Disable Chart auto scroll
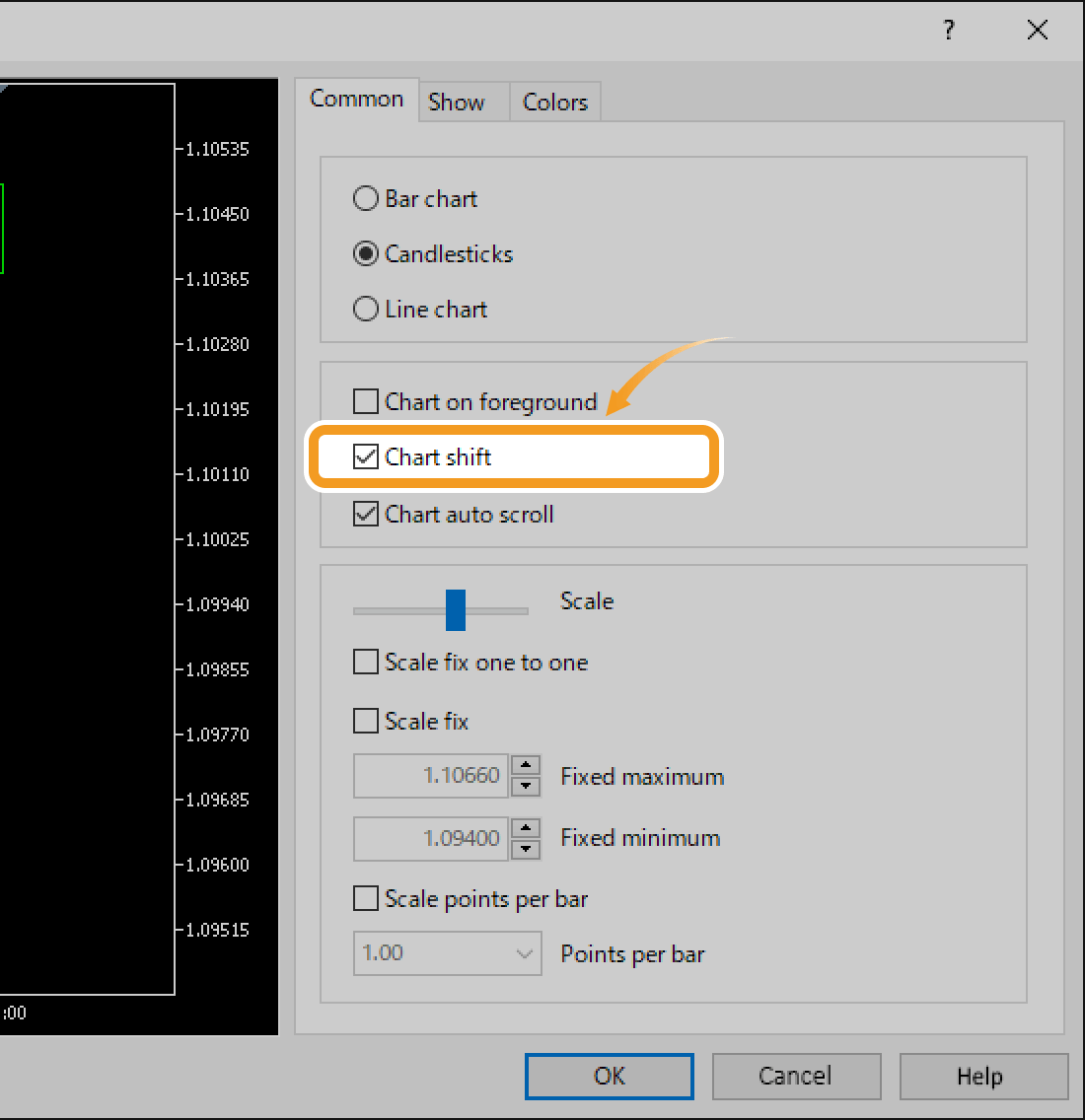This screenshot has width=1085, height=1120. pyautogui.click(x=365, y=514)
